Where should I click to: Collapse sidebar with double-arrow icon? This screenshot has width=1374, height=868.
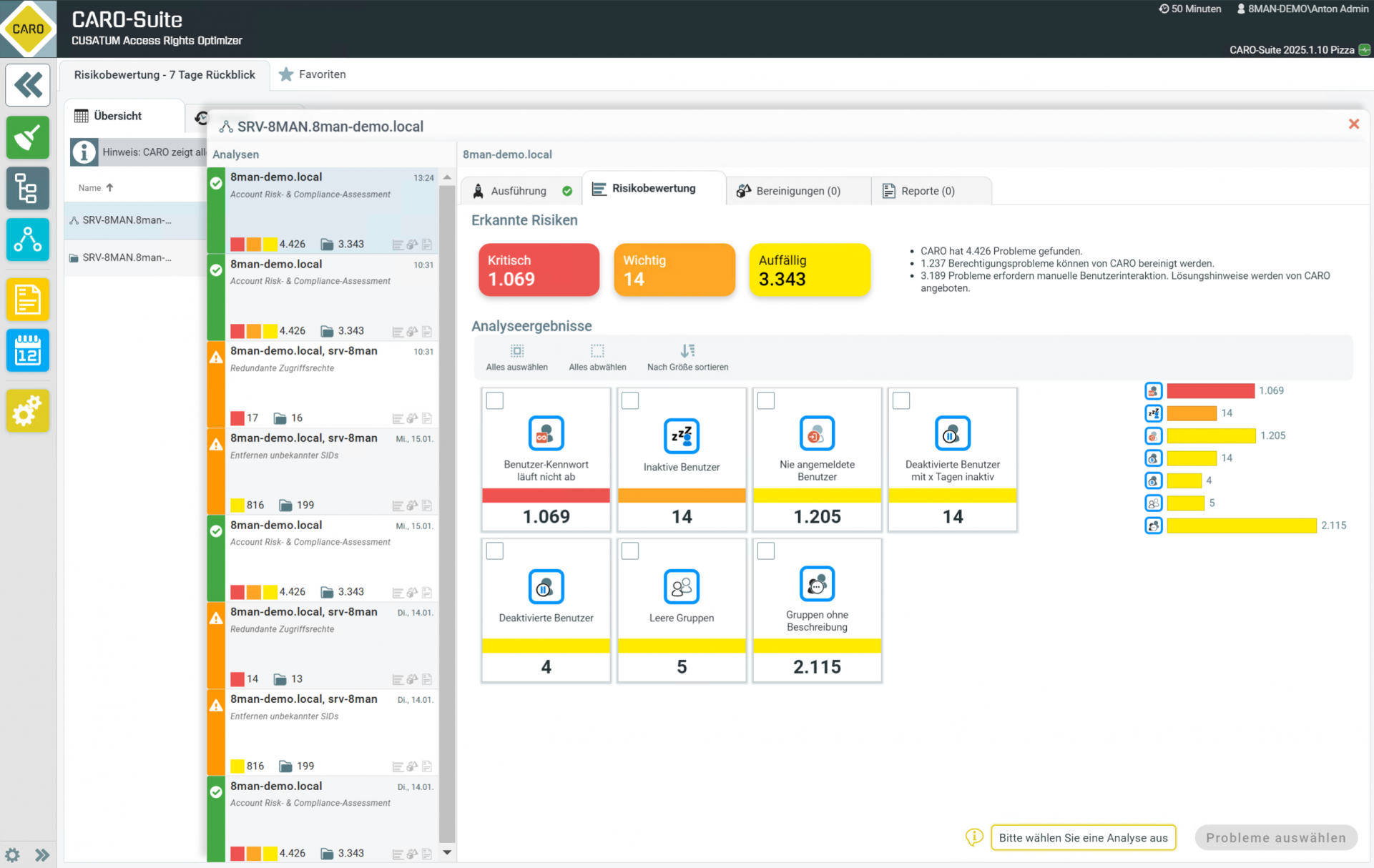28,85
